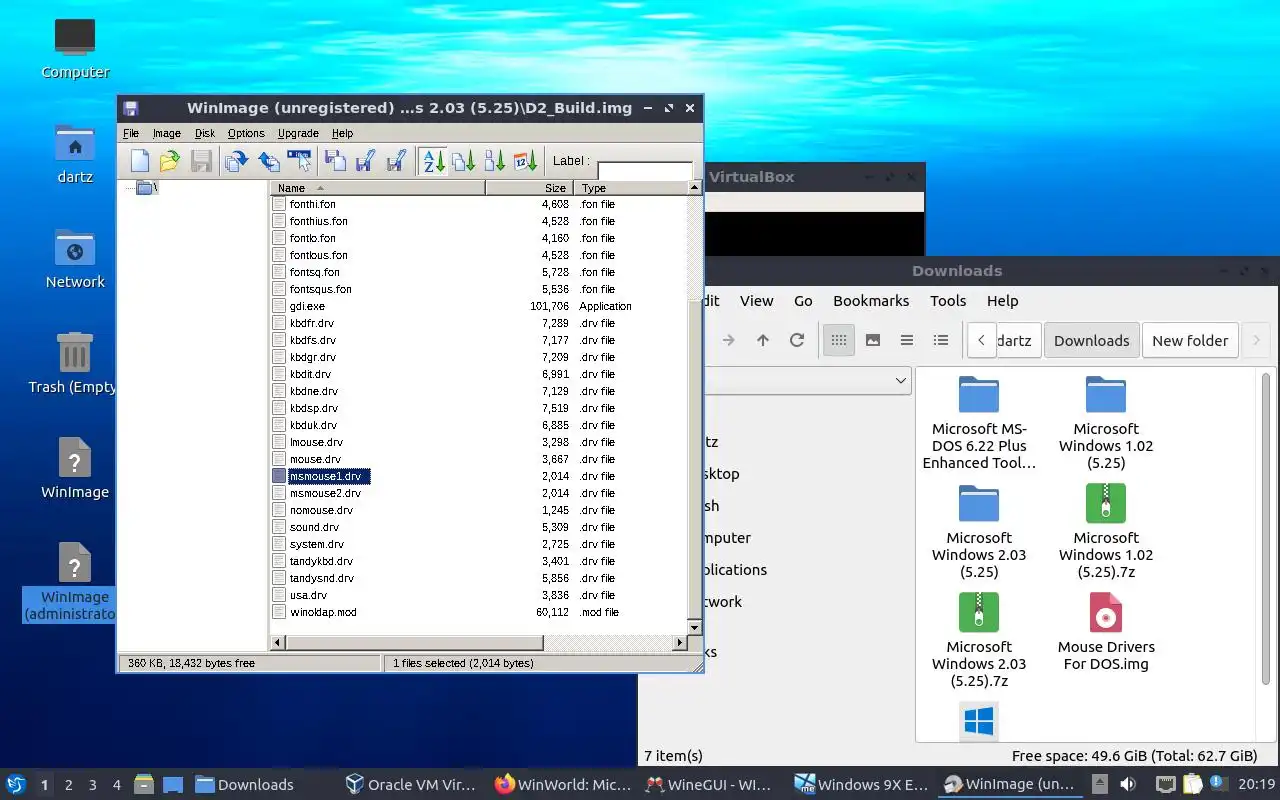Open the Tools menu in Downloads window
This screenshot has height=800, width=1280.
pos(948,300)
